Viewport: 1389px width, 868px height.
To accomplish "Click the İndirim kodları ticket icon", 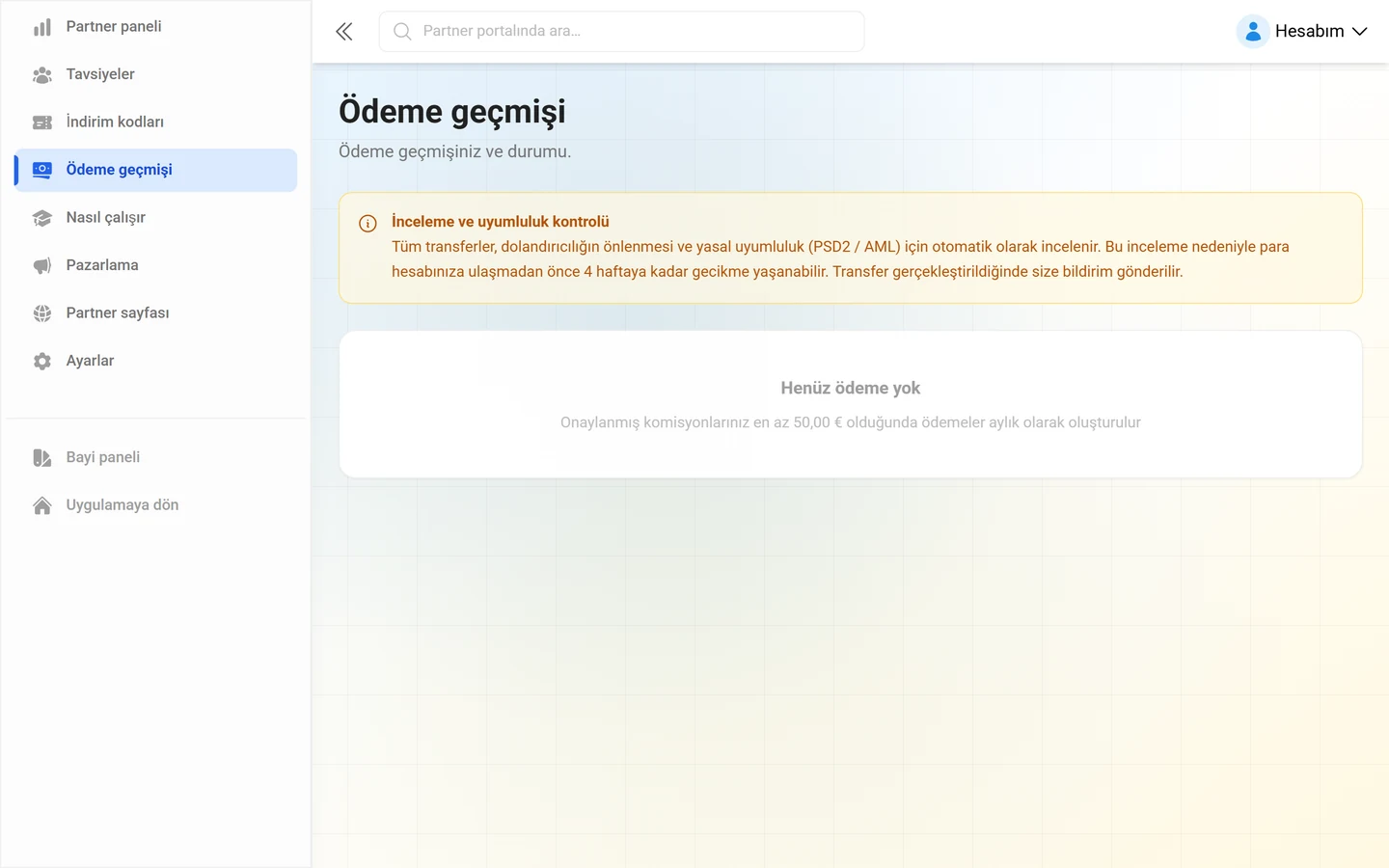I will pyautogui.click(x=42, y=122).
